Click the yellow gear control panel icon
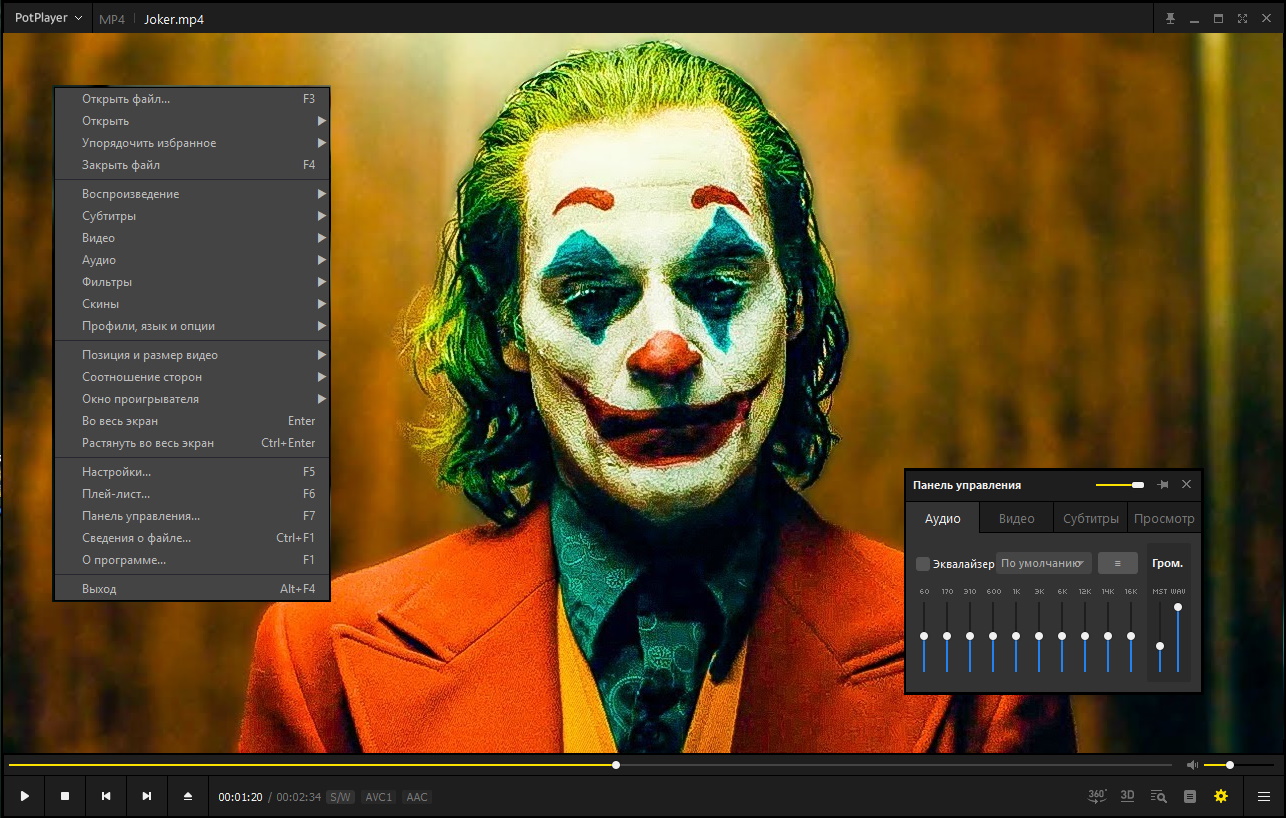The image size is (1286, 818). (1221, 796)
